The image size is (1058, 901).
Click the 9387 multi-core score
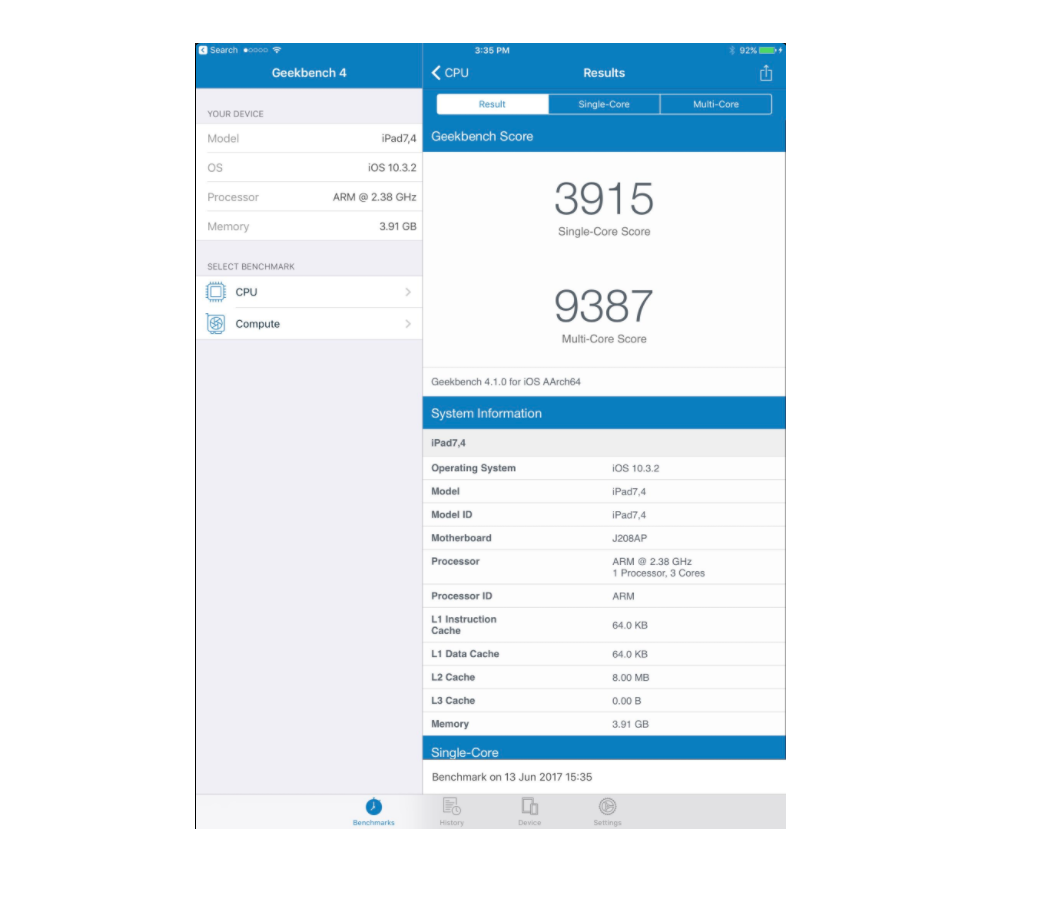pyautogui.click(x=604, y=306)
